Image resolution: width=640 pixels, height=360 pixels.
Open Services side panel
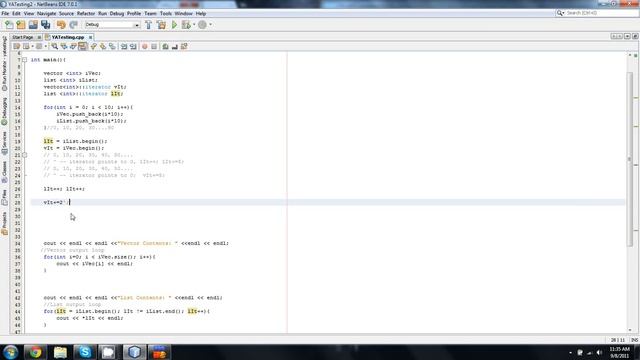click(4, 143)
